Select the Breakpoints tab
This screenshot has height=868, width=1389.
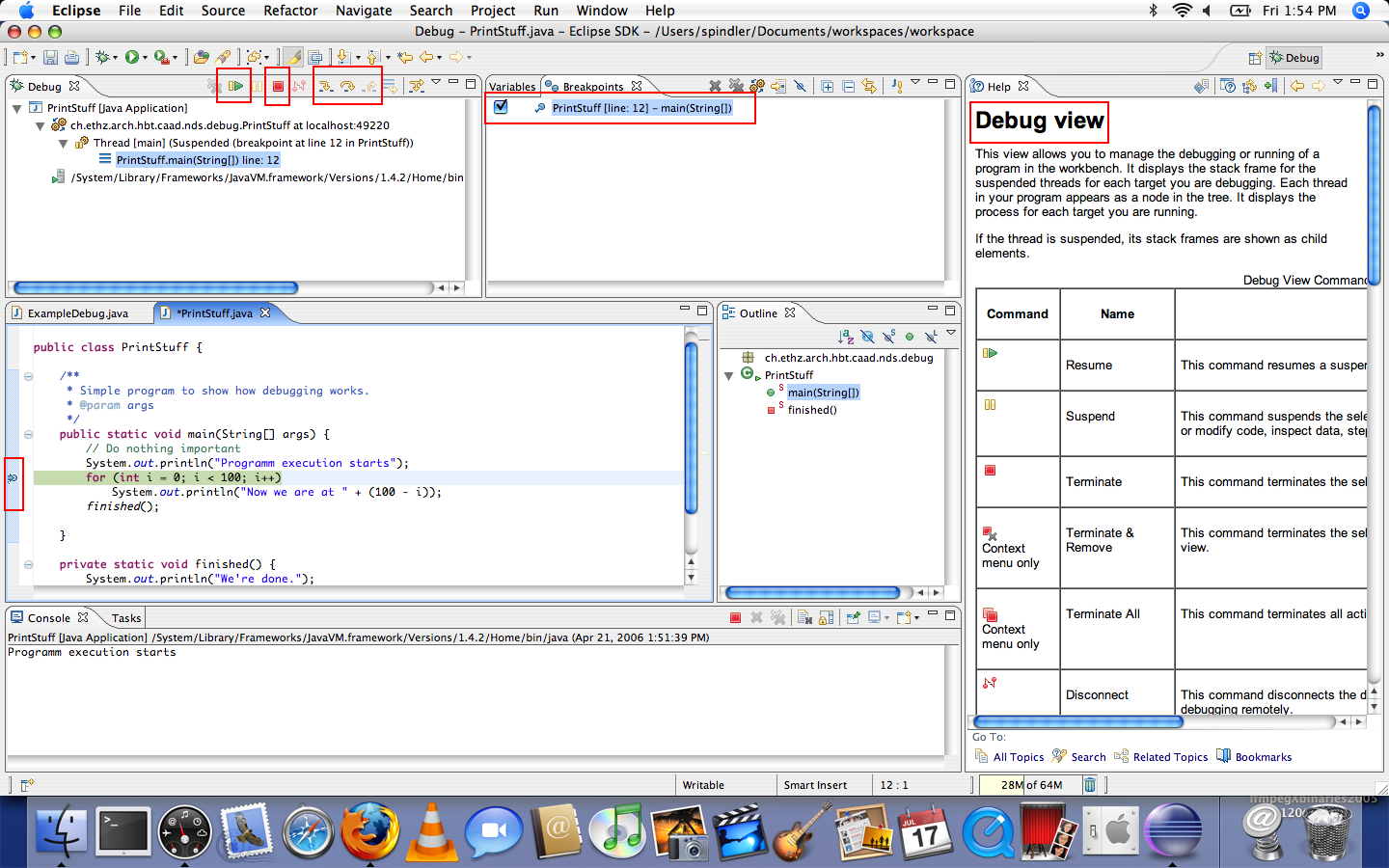592,87
